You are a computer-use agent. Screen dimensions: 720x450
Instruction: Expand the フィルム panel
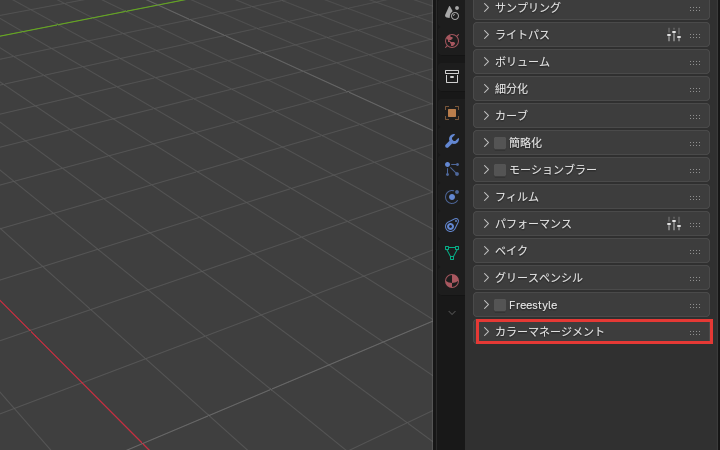486,197
